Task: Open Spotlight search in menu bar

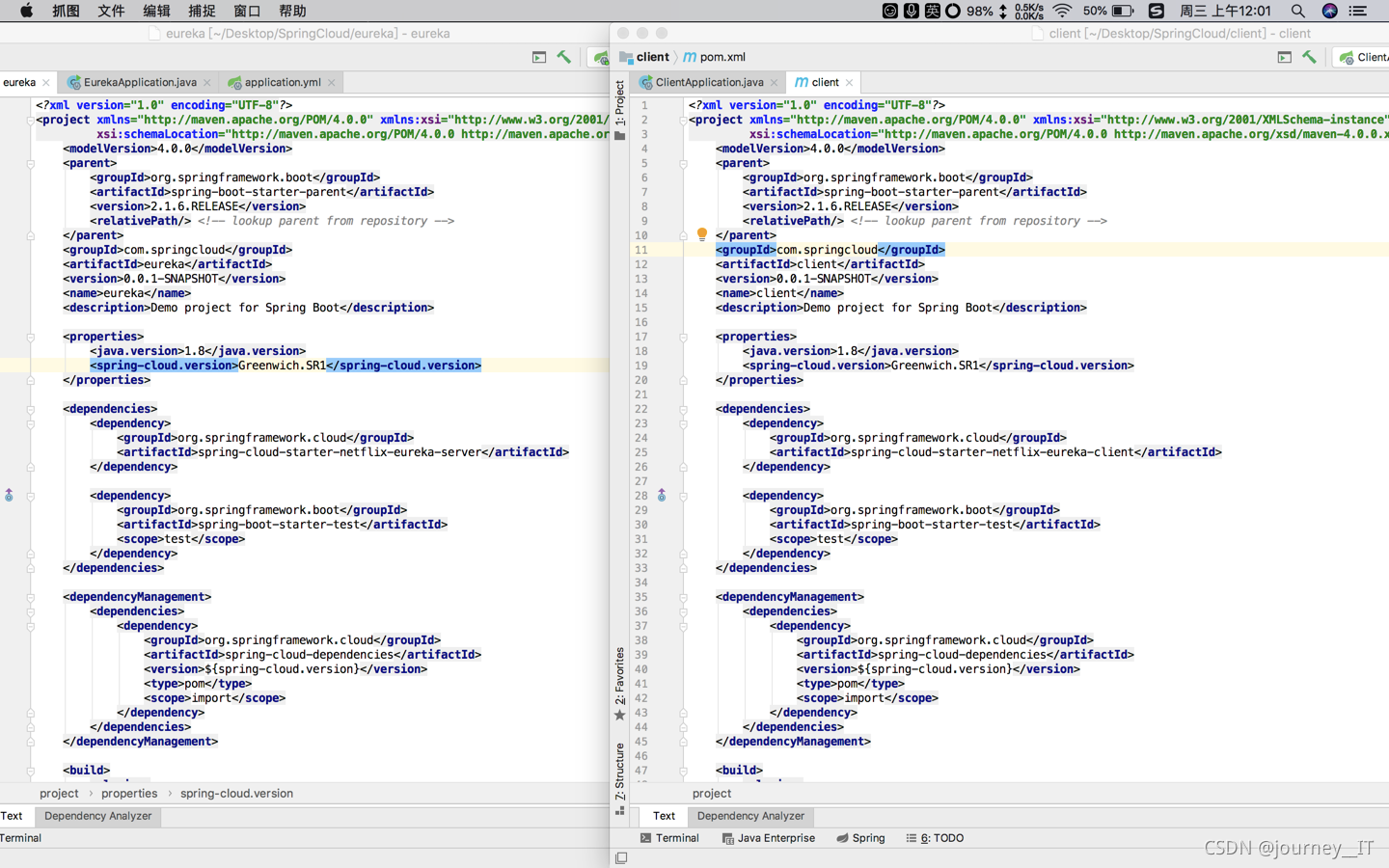Action: tap(1297, 11)
